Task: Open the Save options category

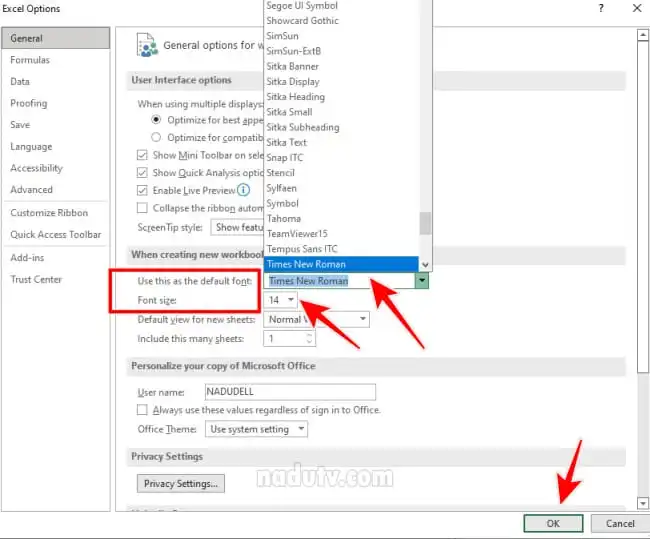Action: pyautogui.click(x=56, y=125)
